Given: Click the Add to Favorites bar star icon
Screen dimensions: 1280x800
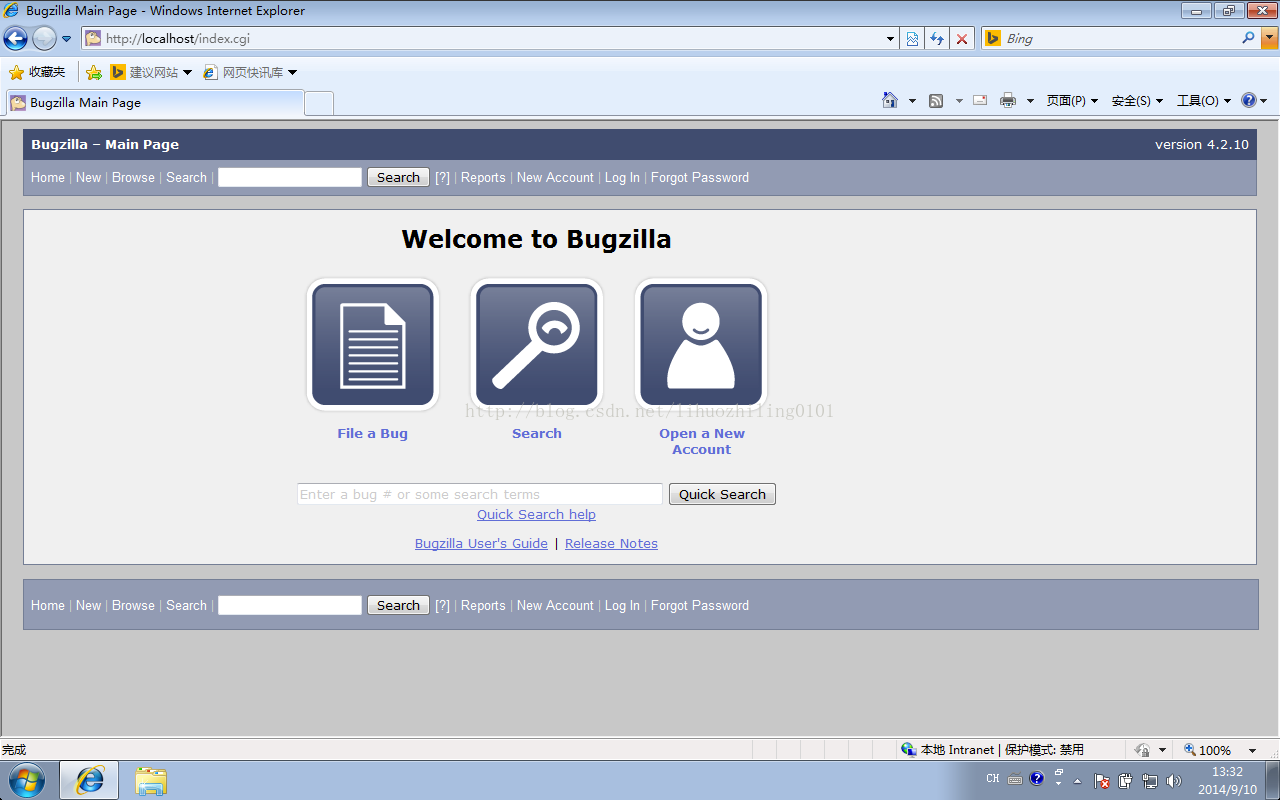Looking at the screenshot, I should 94,72.
